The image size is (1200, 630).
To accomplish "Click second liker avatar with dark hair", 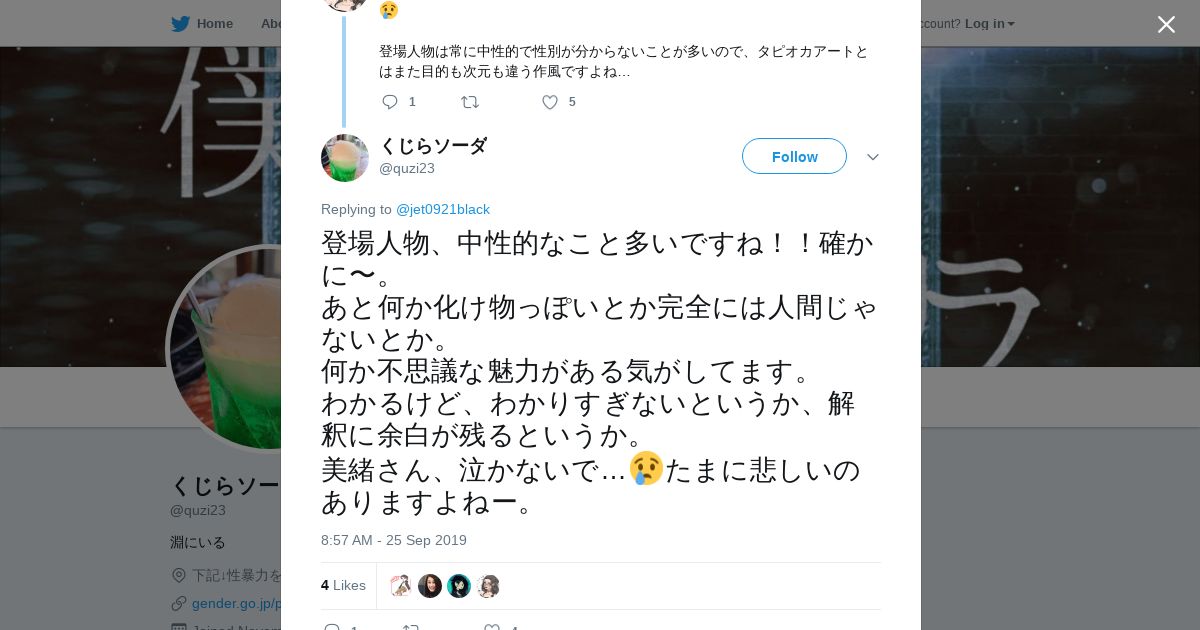I will click(x=430, y=586).
